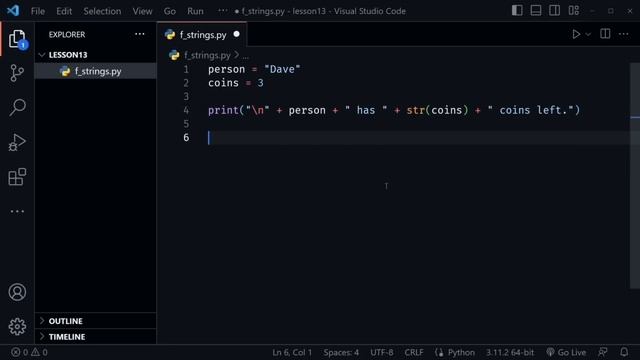Open the View menu
This screenshot has height=360, width=640.
pos(142,11)
